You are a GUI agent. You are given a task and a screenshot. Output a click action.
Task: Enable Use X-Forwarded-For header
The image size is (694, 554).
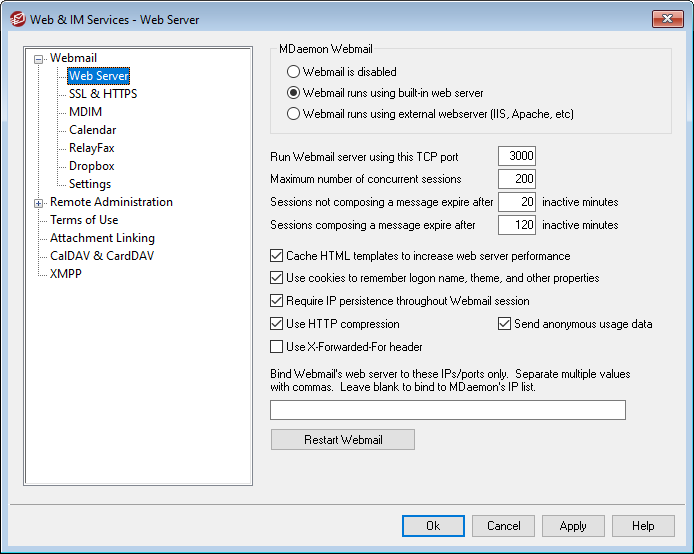point(277,347)
